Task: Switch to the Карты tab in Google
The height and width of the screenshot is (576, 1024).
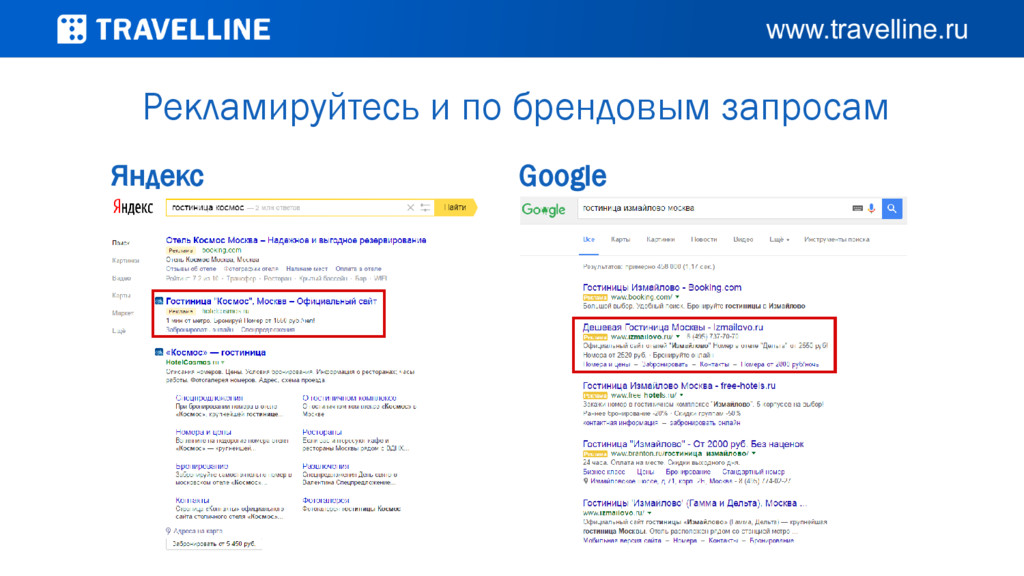Action: 620,240
